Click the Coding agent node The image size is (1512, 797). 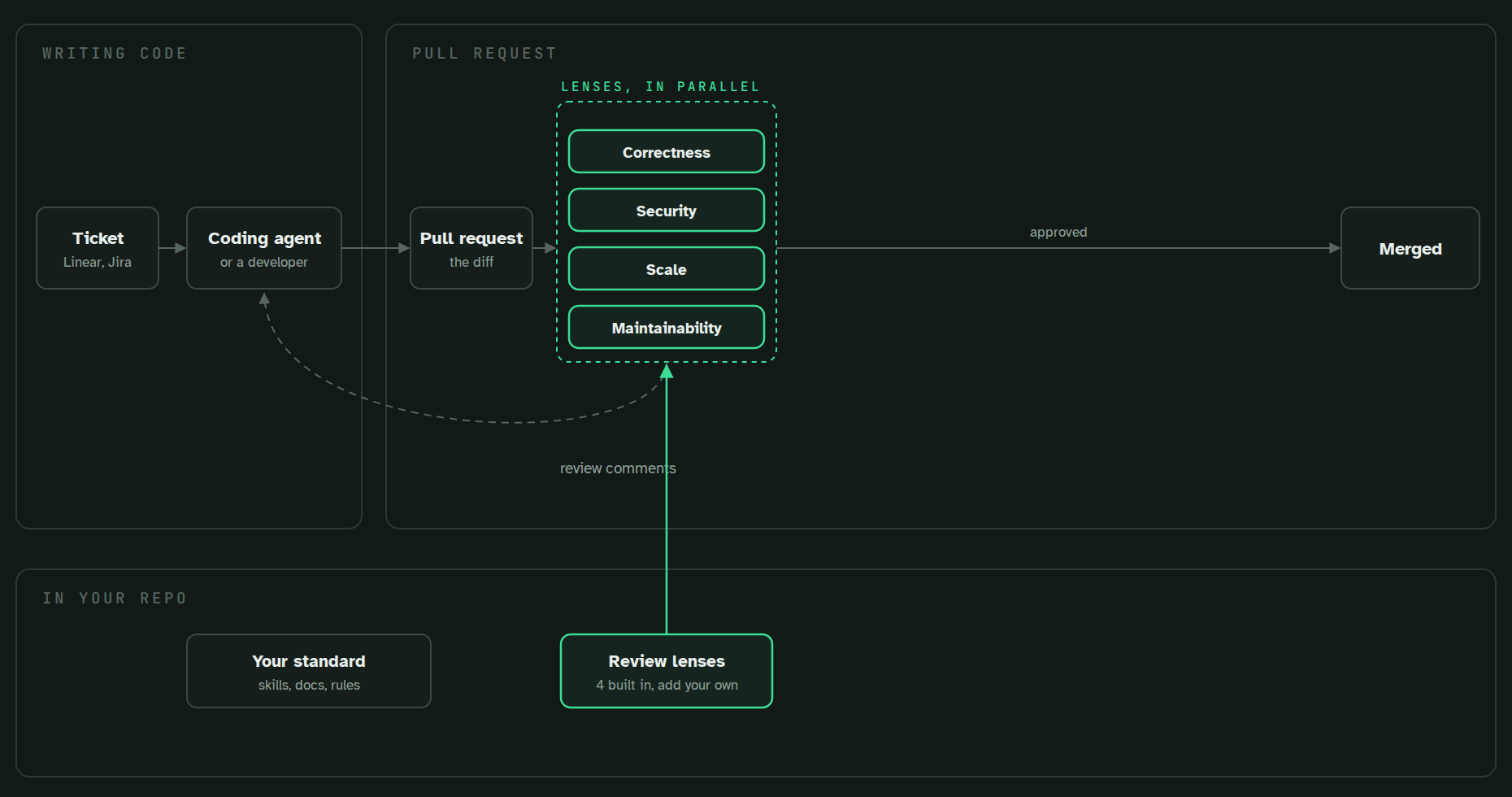(x=264, y=248)
